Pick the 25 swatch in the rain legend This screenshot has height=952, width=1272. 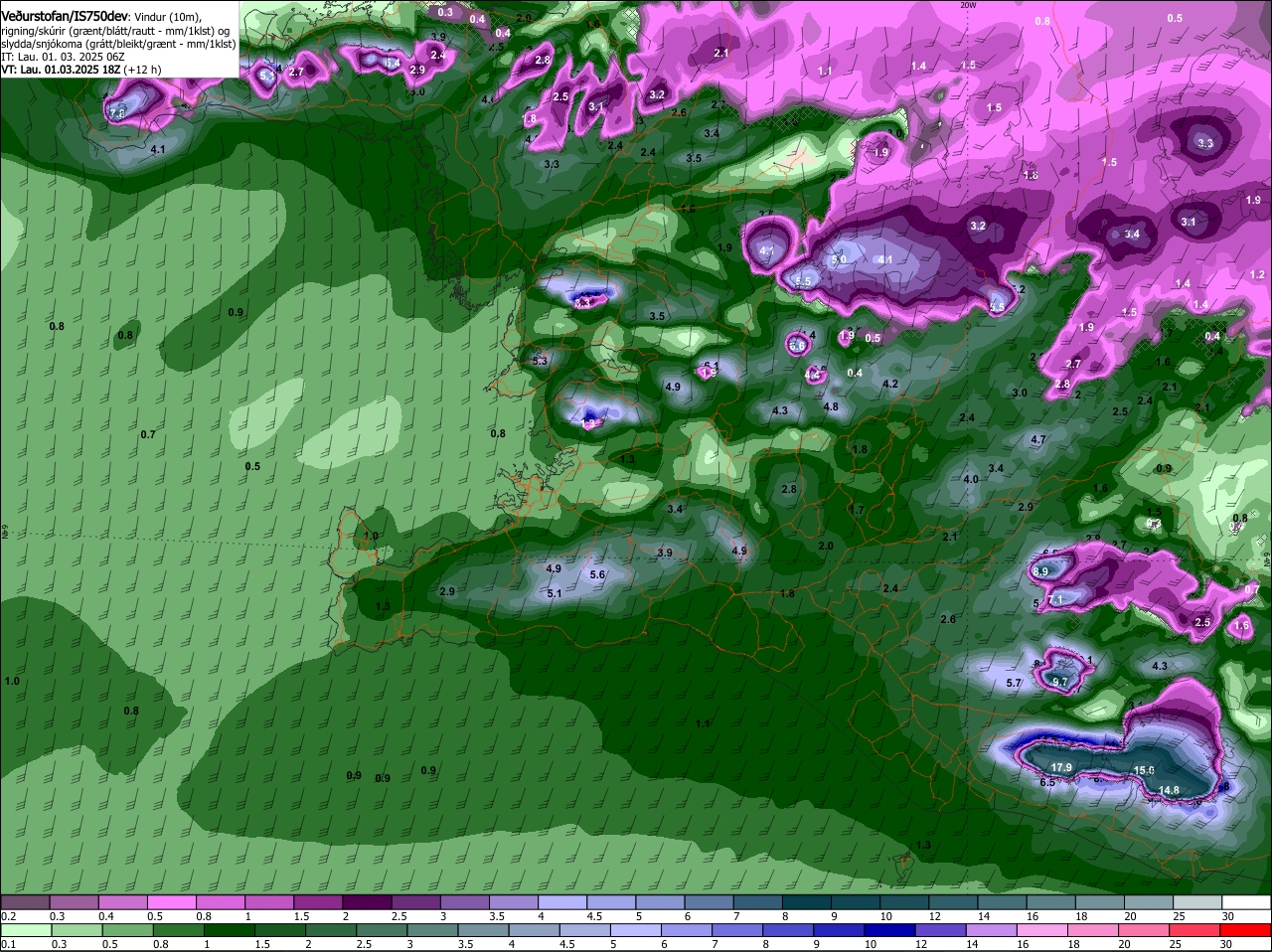1195,929
